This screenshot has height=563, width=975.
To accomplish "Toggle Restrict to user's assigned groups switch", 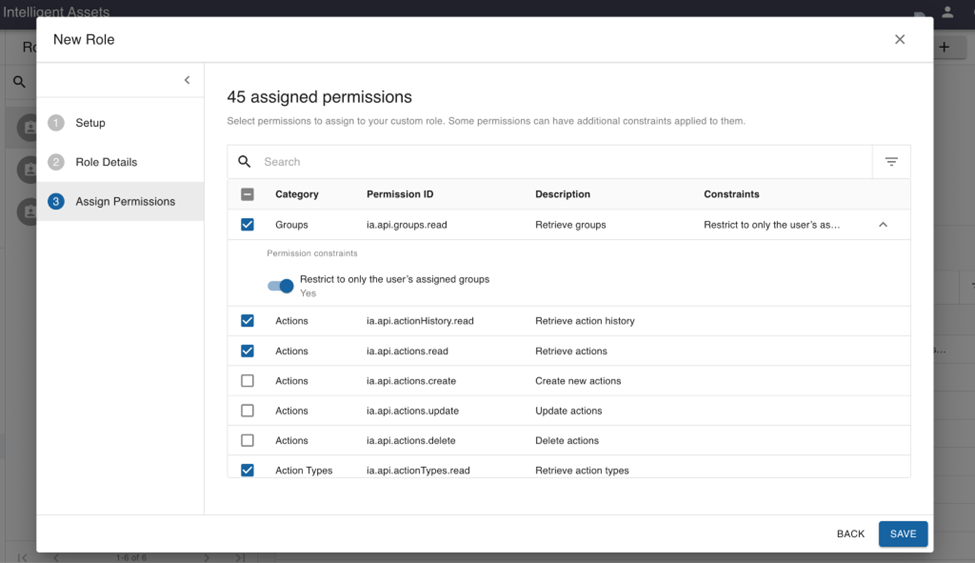I will 281,286.
